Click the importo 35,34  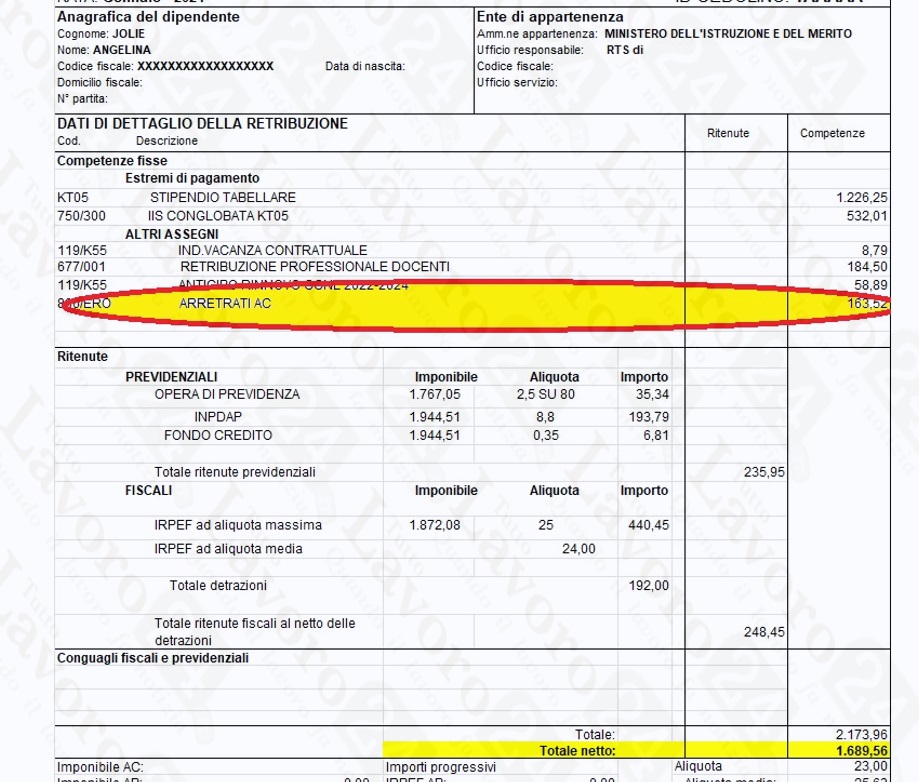coord(652,395)
